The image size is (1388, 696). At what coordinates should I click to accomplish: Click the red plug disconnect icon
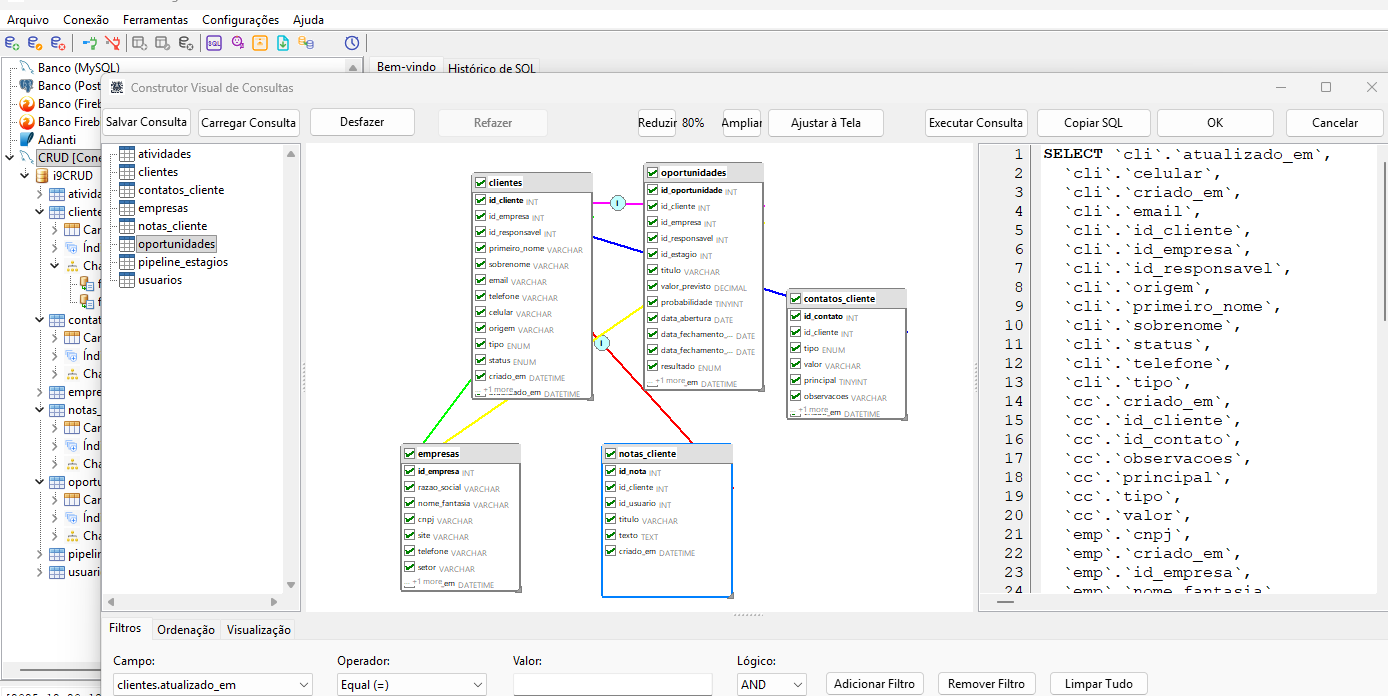[113, 43]
